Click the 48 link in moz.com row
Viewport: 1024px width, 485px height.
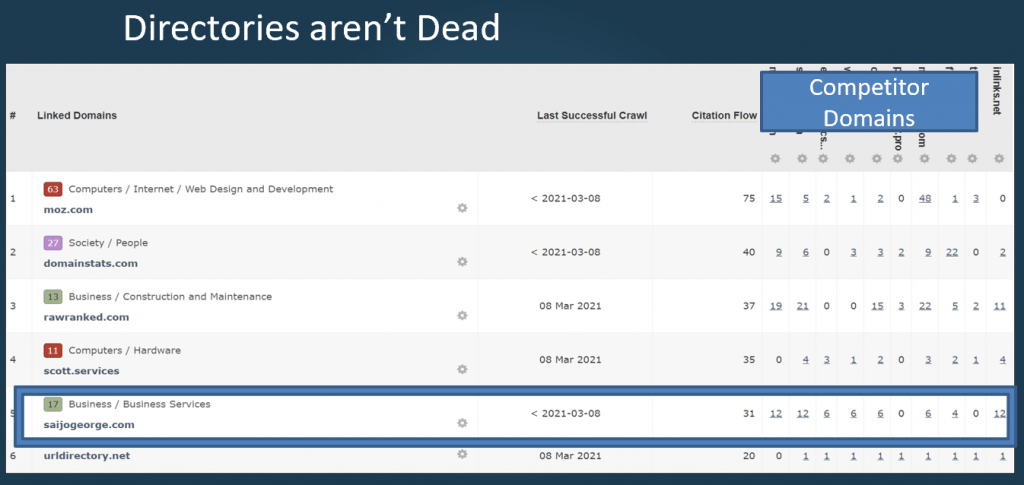point(925,198)
